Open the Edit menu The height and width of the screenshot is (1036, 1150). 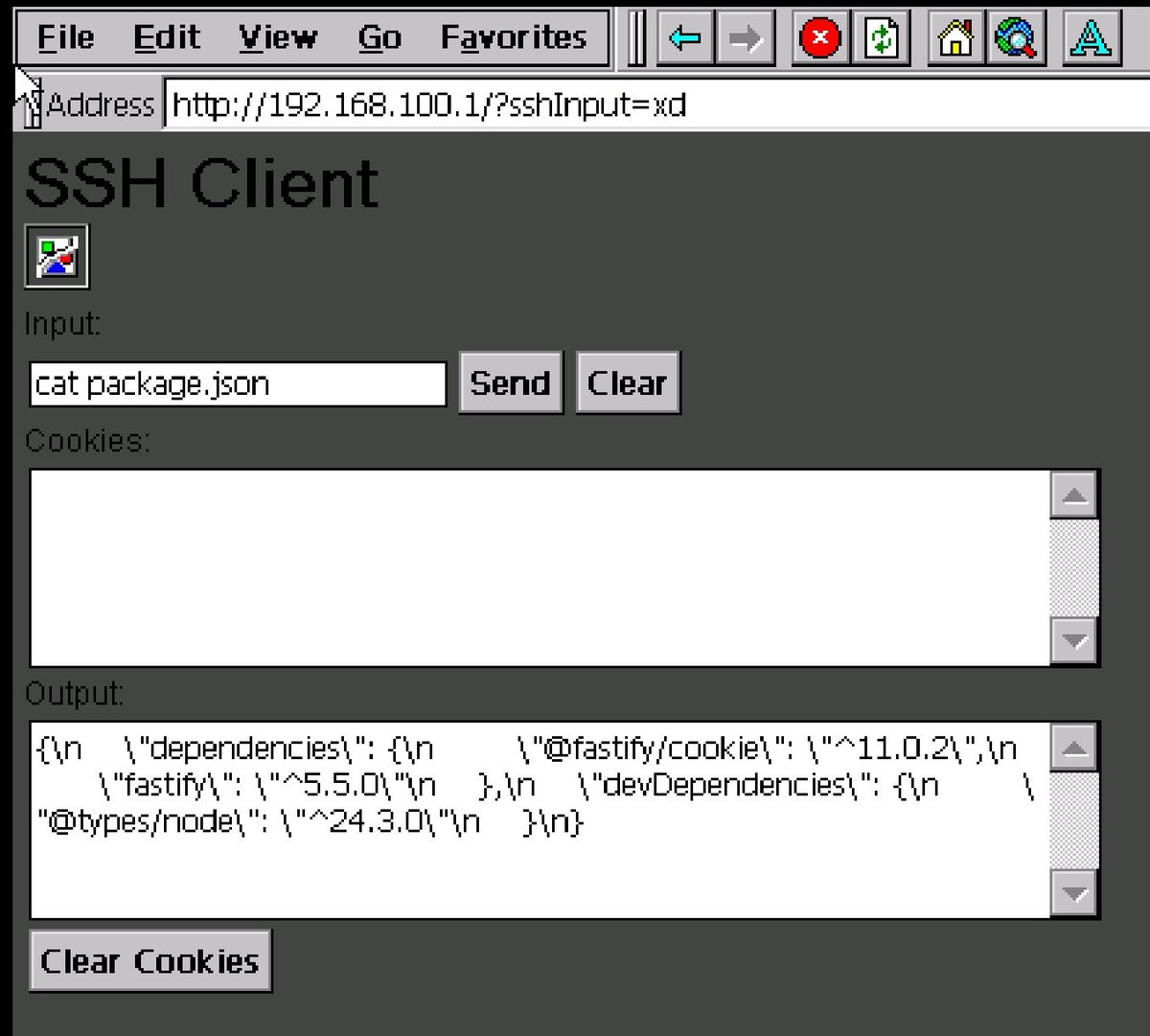tap(167, 37)
